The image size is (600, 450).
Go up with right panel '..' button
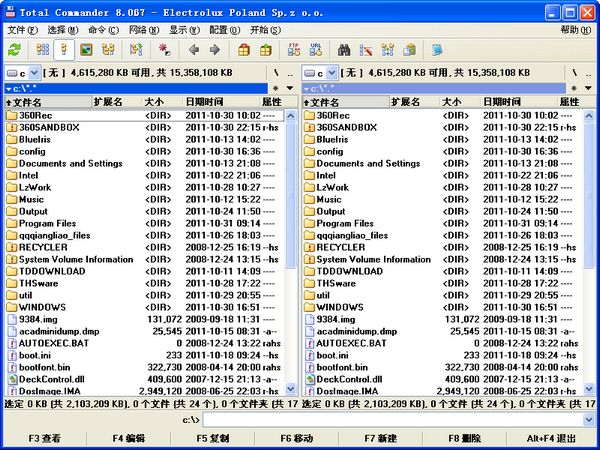[589, 73]
